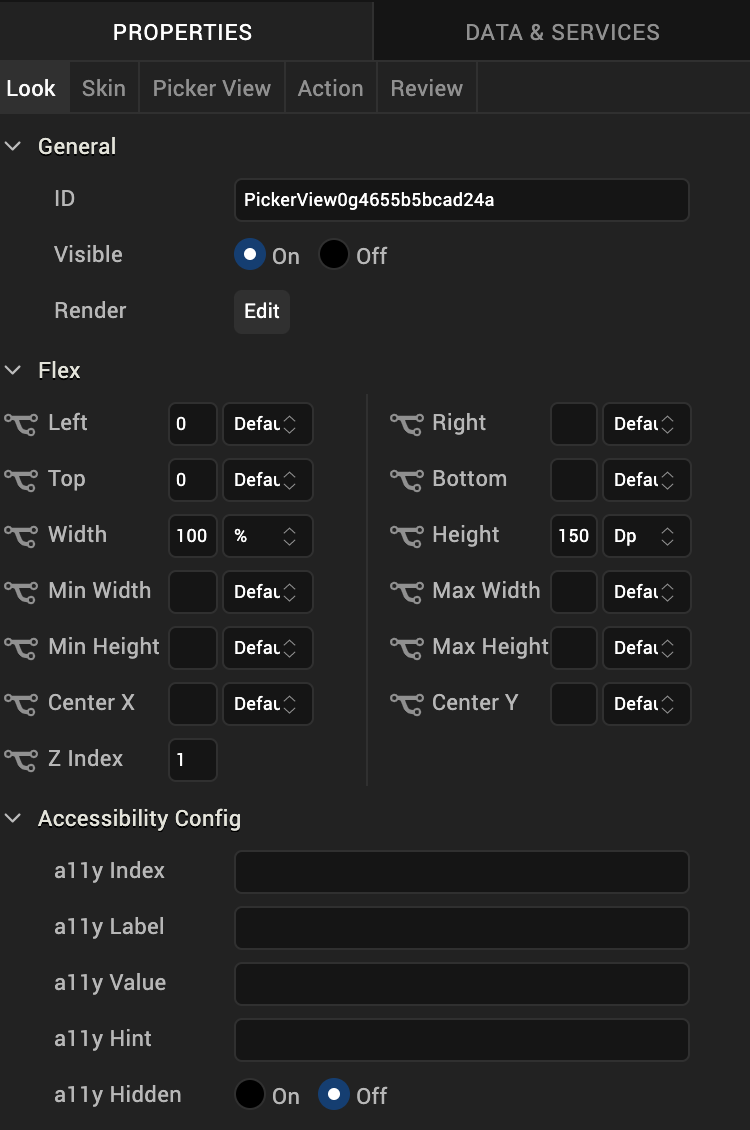Open the Height unit Dp dropdown
Viewport: 750px width, 1130px height.
[x=646, y=536]
